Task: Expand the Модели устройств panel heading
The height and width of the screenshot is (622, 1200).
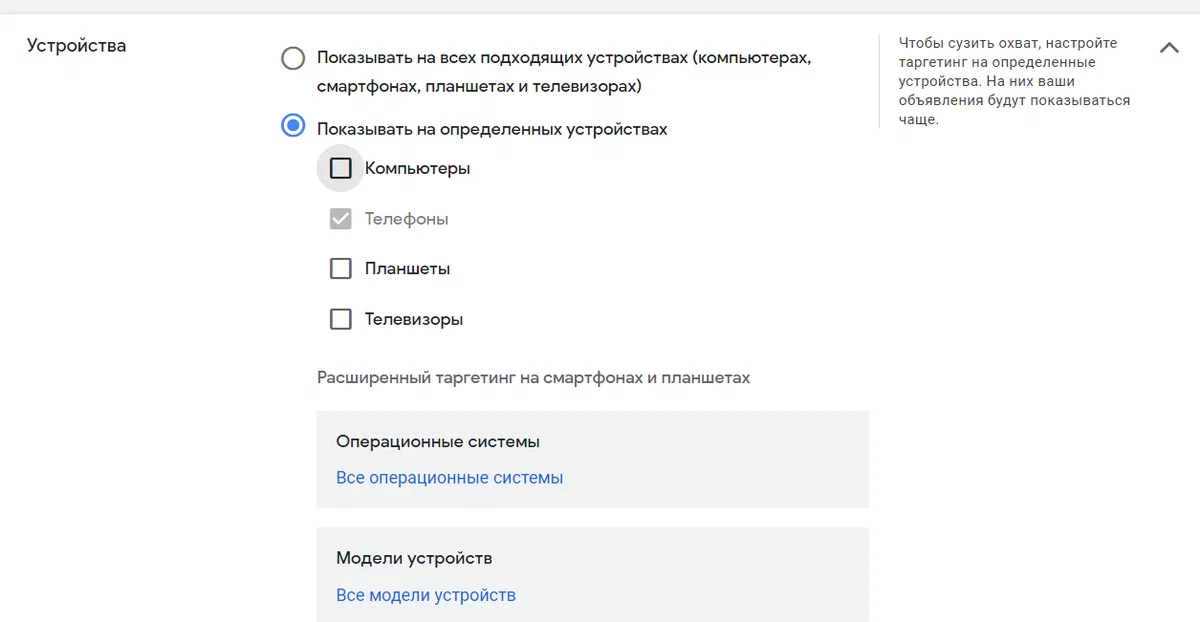Action: pos(414,558)
